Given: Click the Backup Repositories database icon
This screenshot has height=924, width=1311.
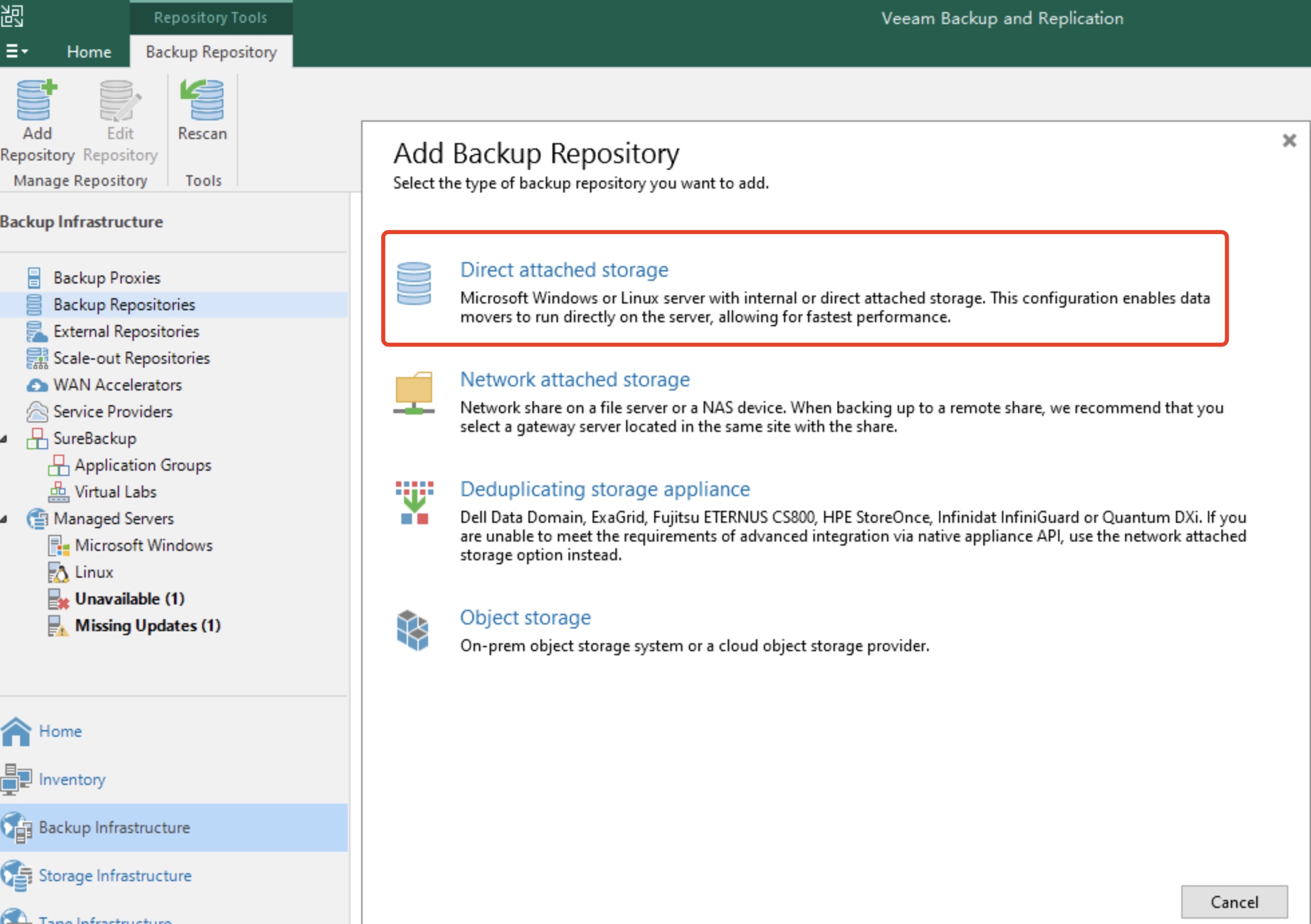Looking at the screenshot, I should 34,304.
